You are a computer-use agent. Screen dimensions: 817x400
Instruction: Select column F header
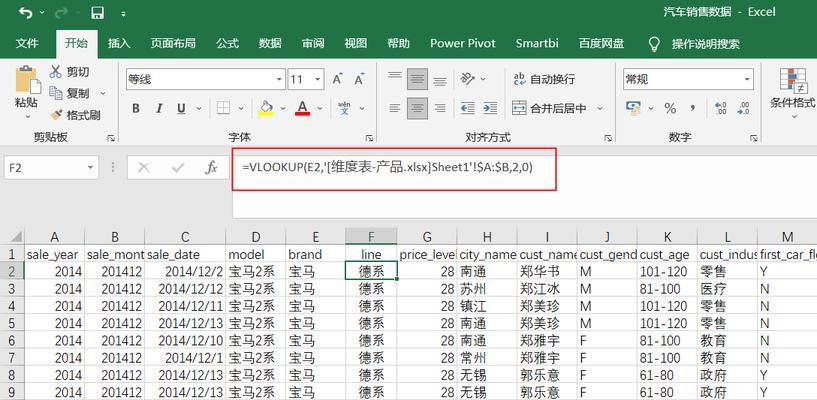pyautogui.click(x=371, y=237)
